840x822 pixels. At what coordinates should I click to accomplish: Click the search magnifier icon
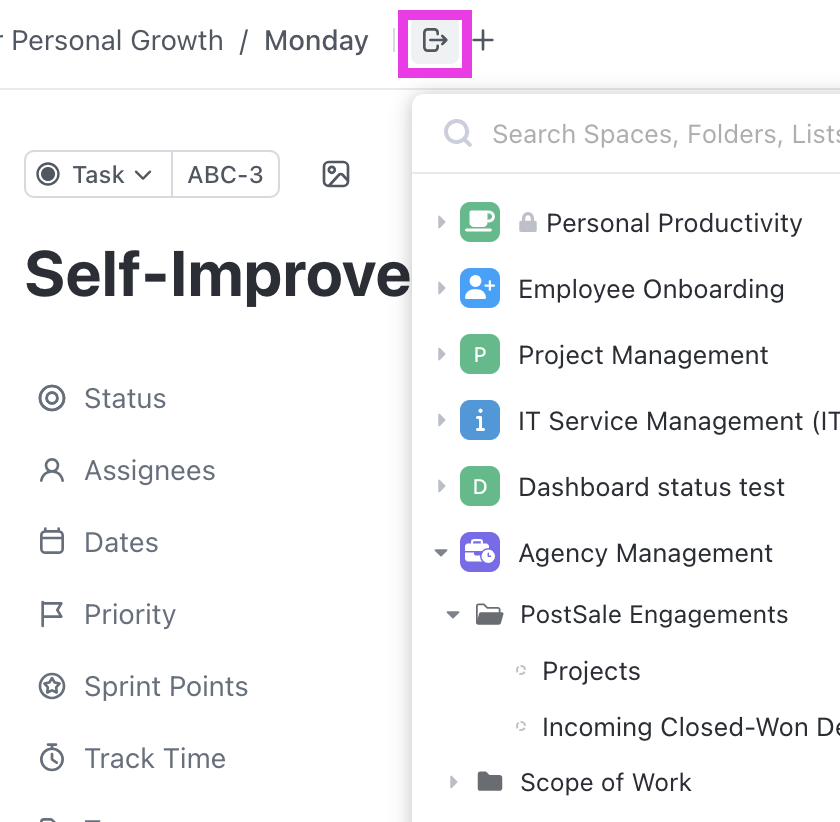pyautogui.click(x=457, y=133)
